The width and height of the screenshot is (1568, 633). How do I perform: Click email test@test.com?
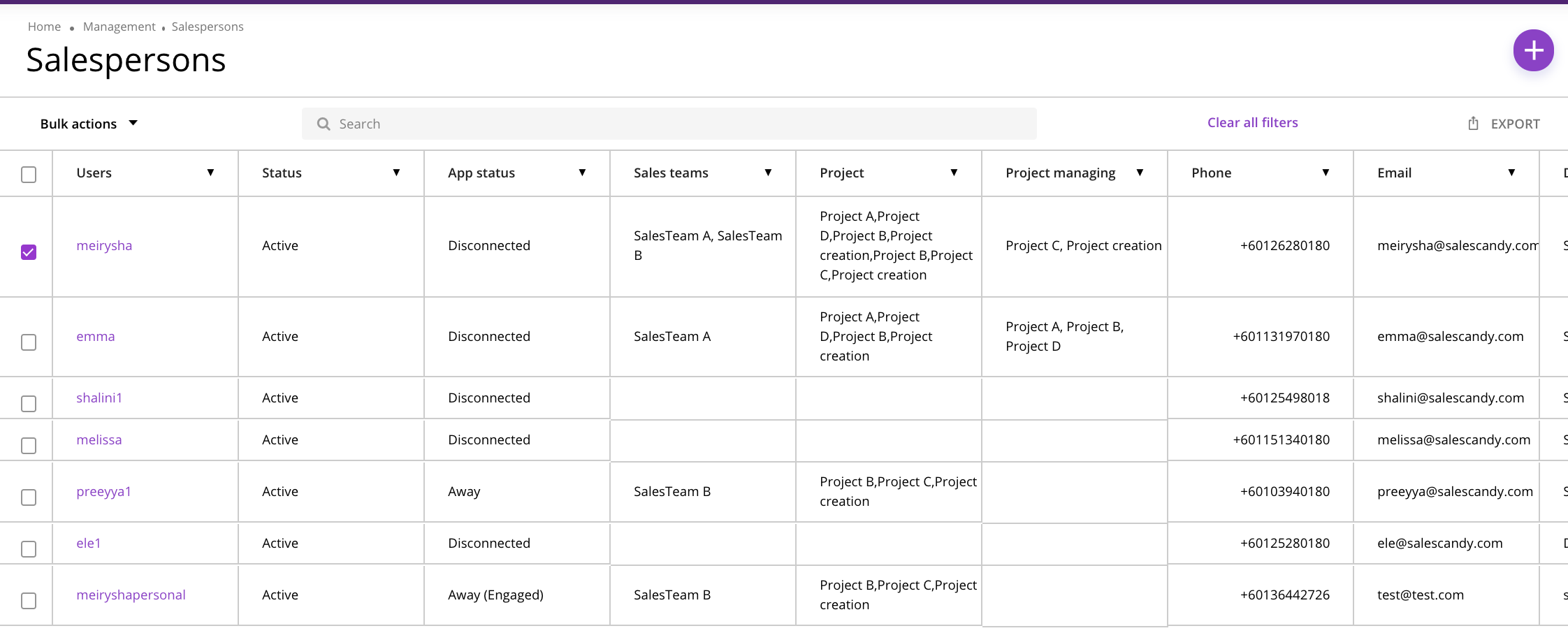[1420, 595]
